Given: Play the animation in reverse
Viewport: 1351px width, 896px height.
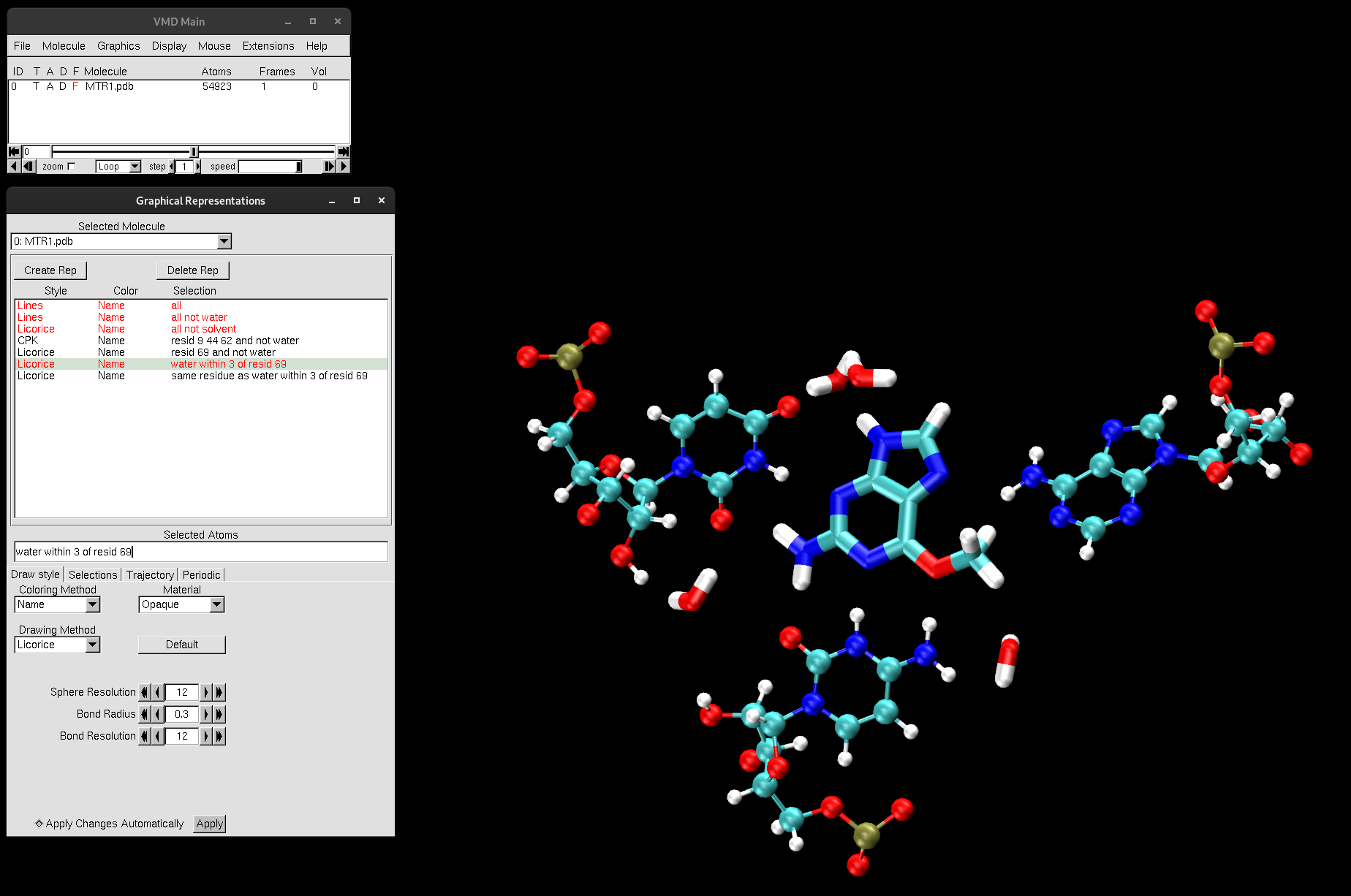Looking at the screenshot, I should click(x=13, y=167).
